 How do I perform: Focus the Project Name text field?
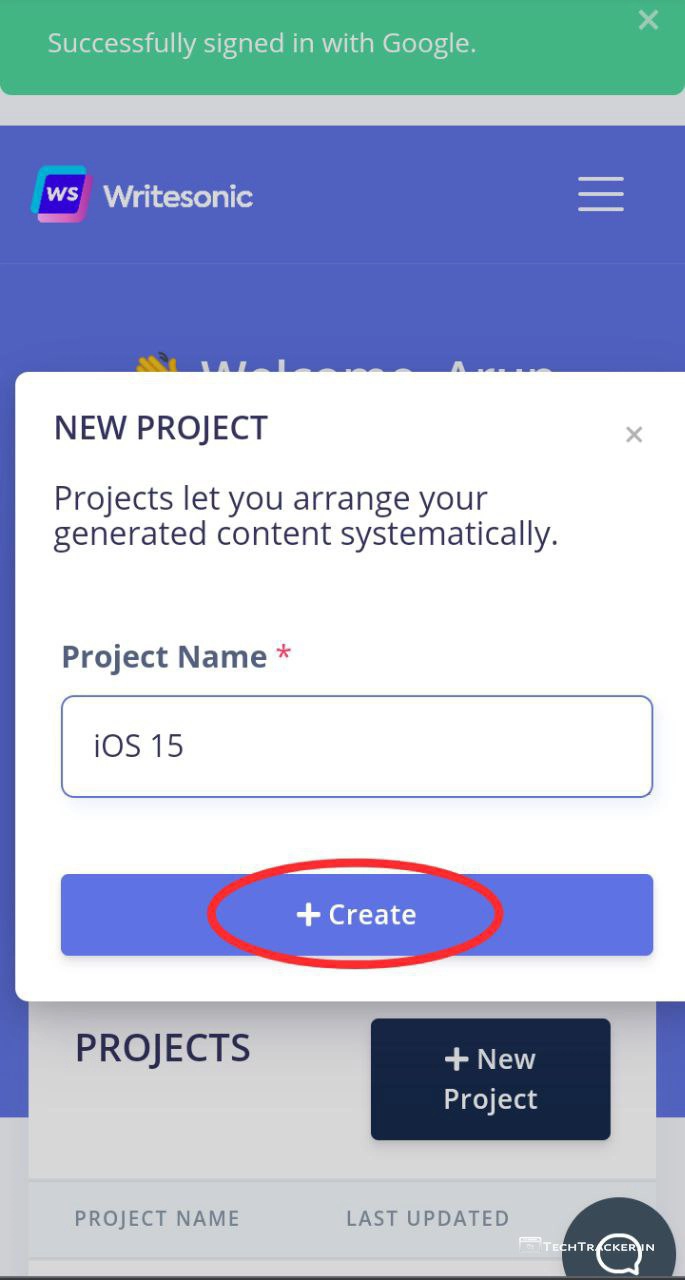[x=357, y=746]
